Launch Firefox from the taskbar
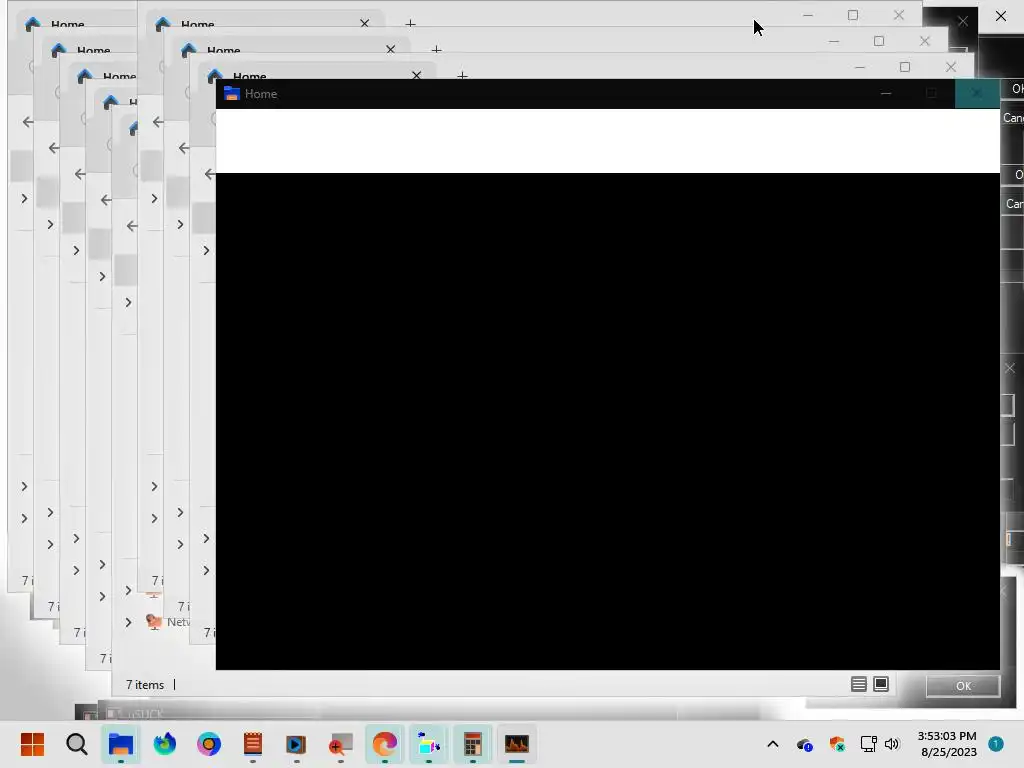The height and width of the screenshot is (768, 1024). pyautogui.click(x=165, y=744)
